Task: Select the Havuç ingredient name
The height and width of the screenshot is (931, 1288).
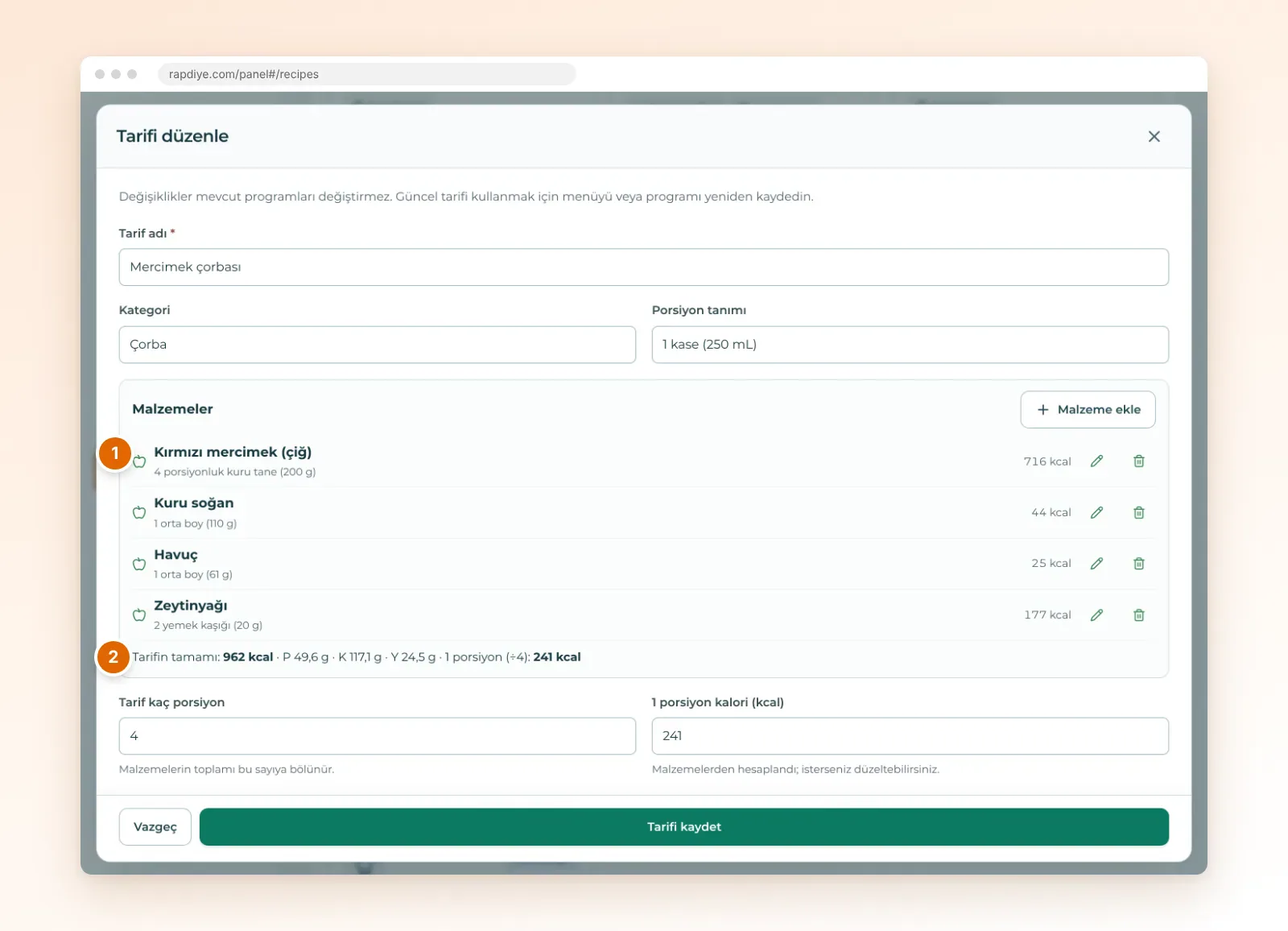Action: pos(175,555)
